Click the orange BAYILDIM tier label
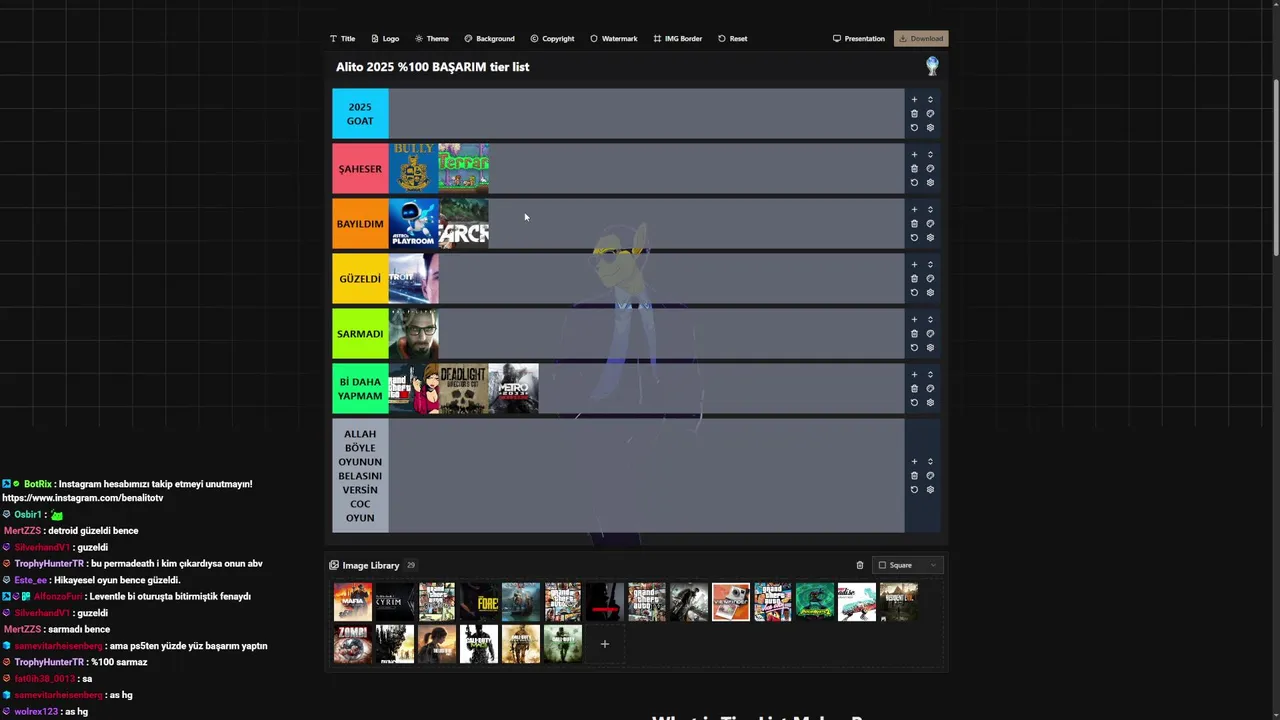1280x720 pixels. pos(360,223)
